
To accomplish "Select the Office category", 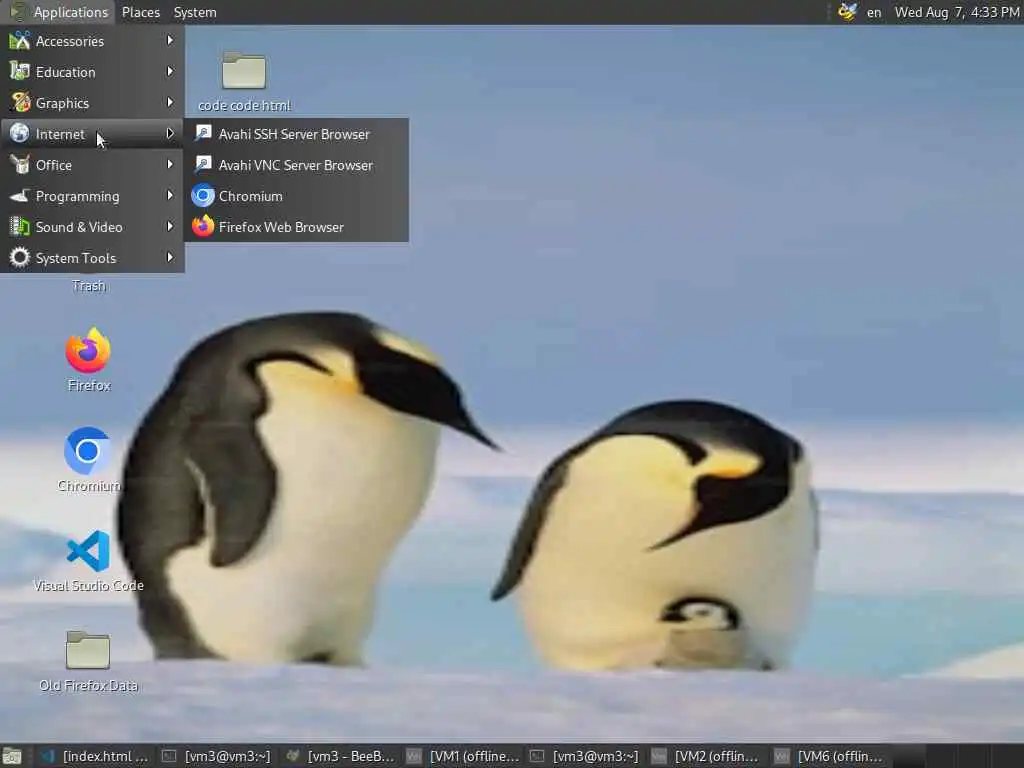I will pos(92,165).
